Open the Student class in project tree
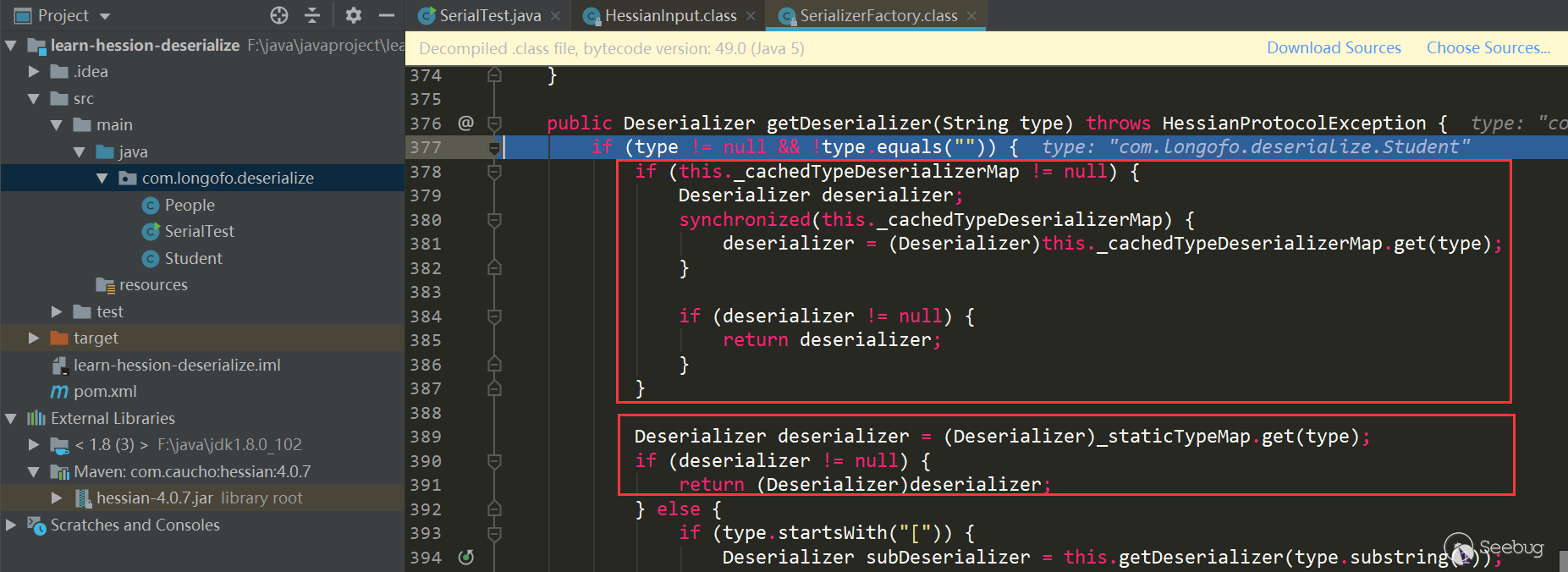The width and height of the screenshot is (1568, 572). [x=193, y=258]
